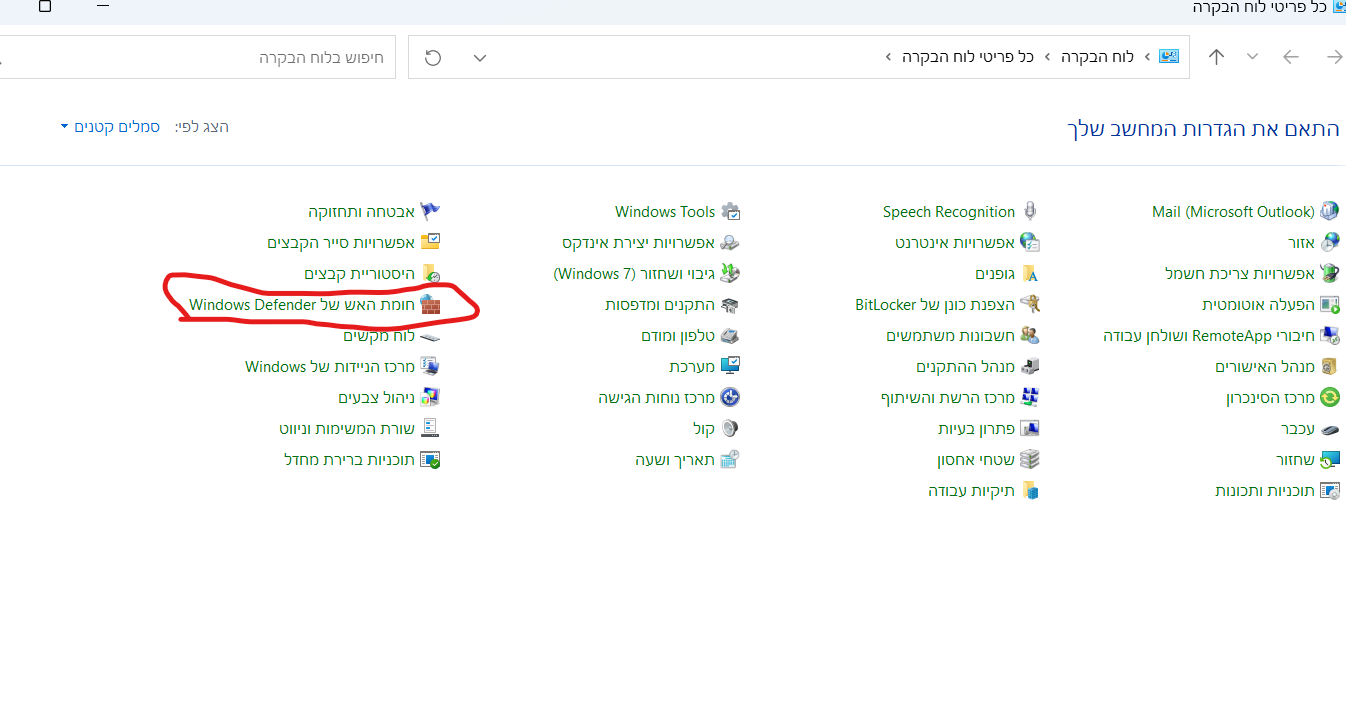This screenshot has height=726, width=1346.
Task: Open the שחזור link
Action: [x=1294, y=459]
